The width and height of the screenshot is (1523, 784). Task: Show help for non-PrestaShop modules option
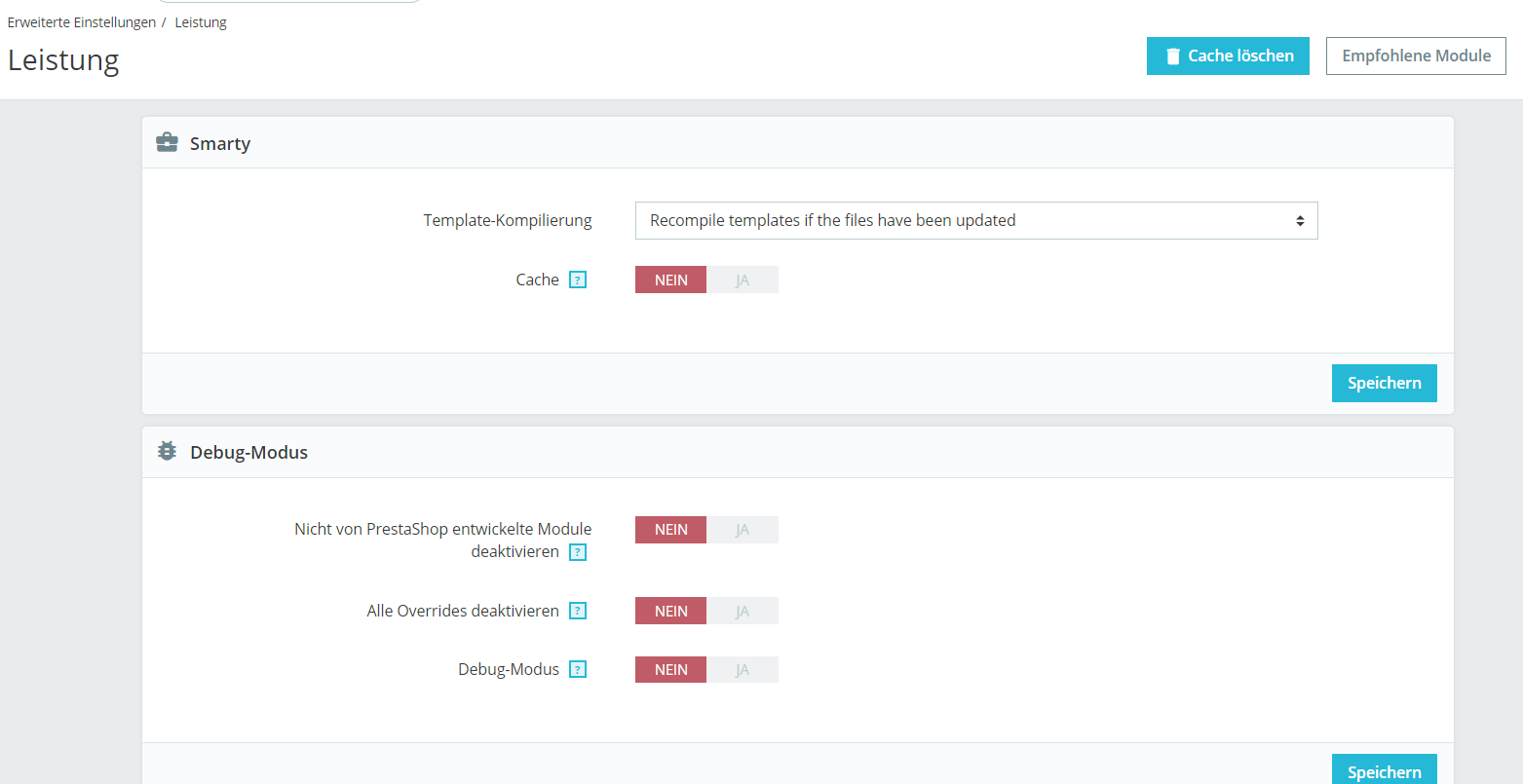coord(578,552)
